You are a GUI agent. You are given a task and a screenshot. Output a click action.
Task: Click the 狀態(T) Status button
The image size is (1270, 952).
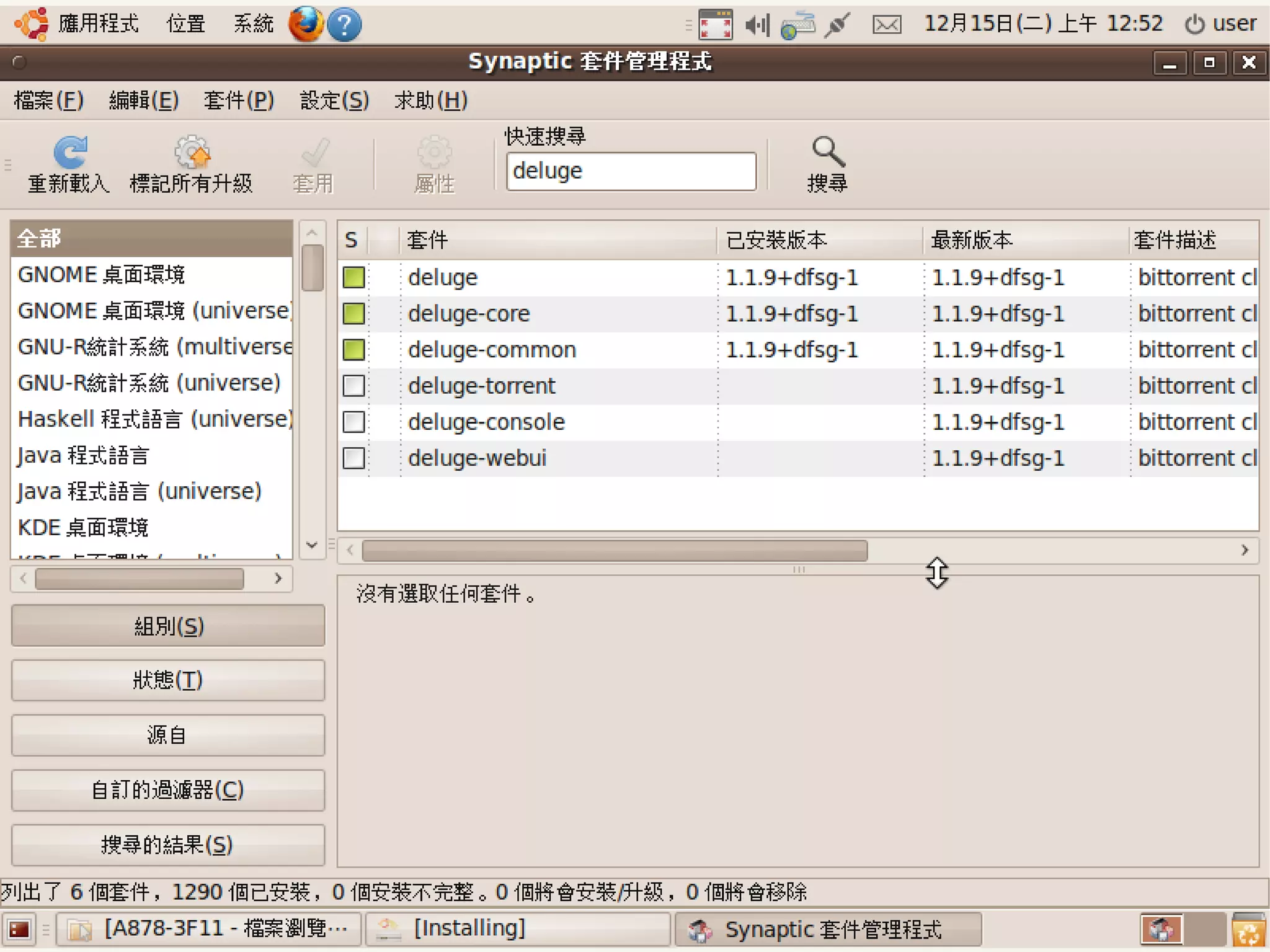(168, 680)
